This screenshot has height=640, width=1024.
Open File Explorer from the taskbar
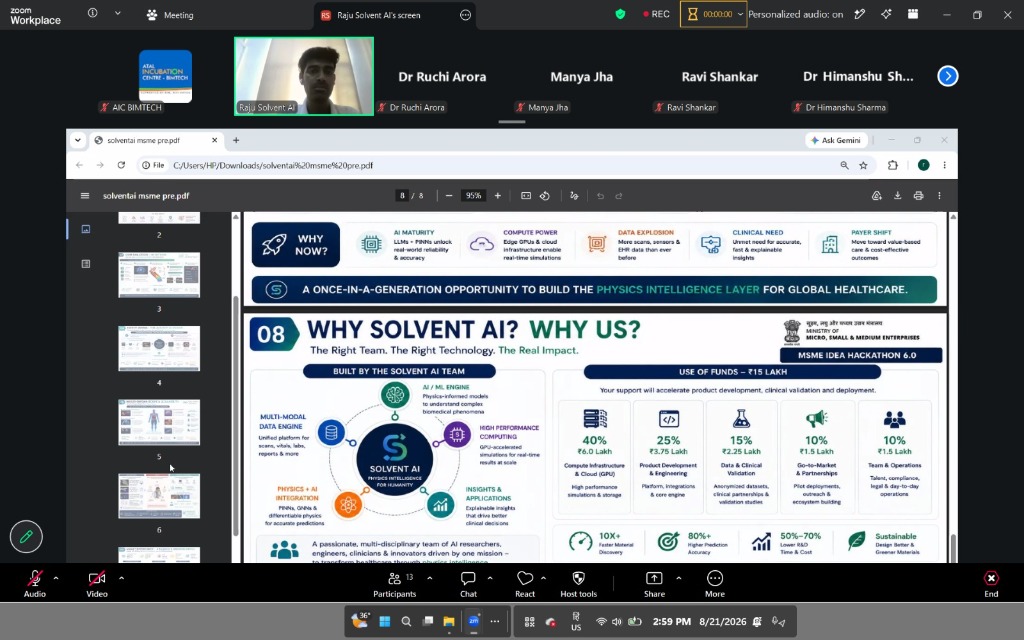click(449, 622)
